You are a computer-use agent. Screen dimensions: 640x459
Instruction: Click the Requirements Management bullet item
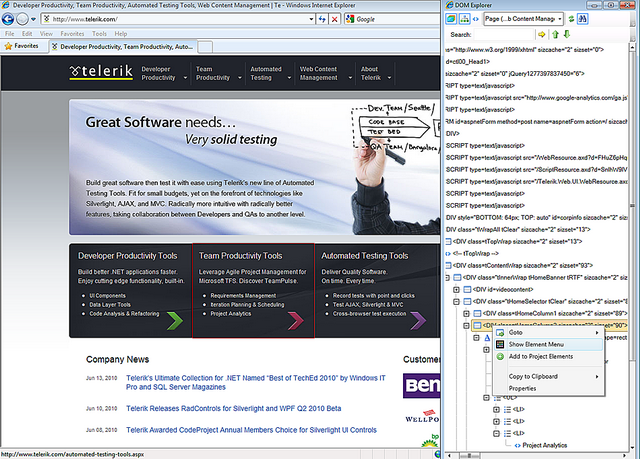pos(243,296)
